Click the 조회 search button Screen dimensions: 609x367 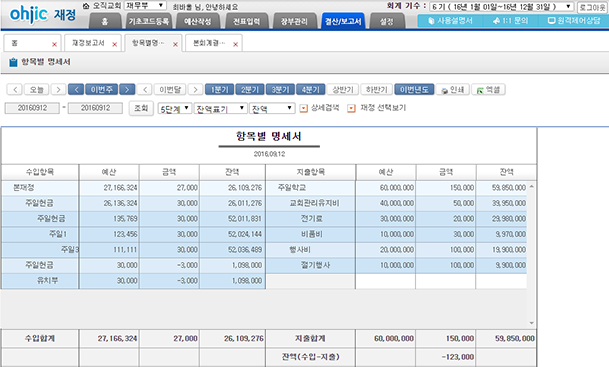coord(141,108)
